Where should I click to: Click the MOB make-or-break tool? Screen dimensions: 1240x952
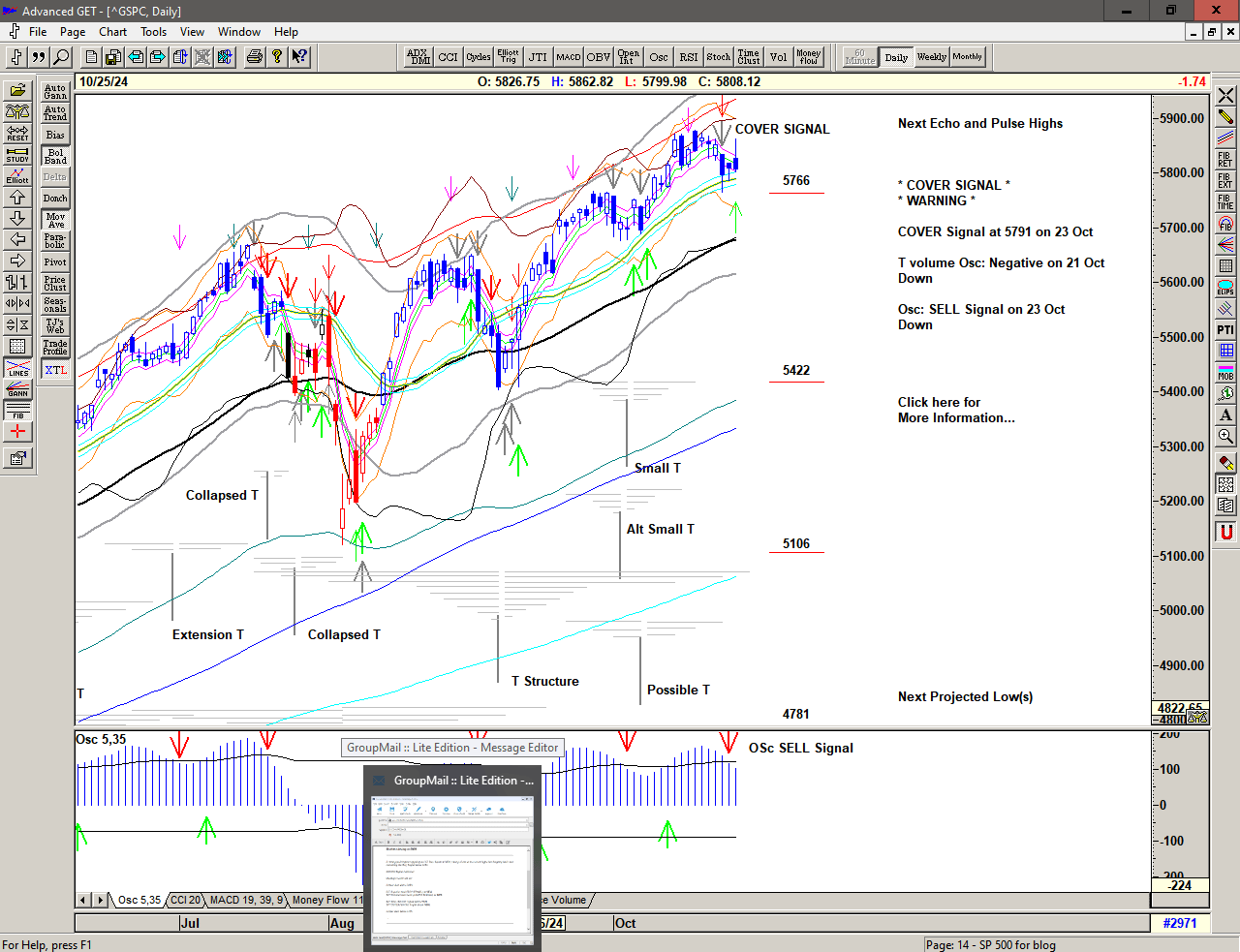(x=1225, y=373)
